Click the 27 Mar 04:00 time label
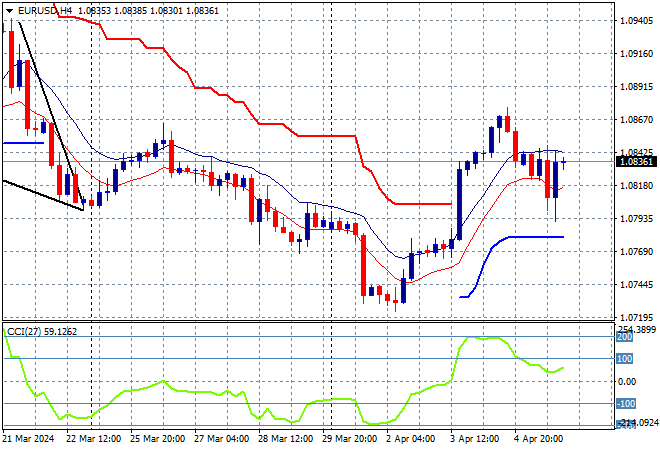 [221, 439]
